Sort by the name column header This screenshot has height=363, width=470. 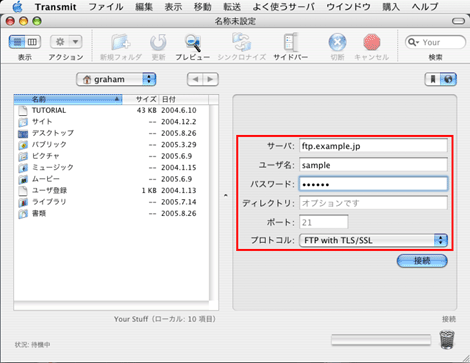(68, 99)
